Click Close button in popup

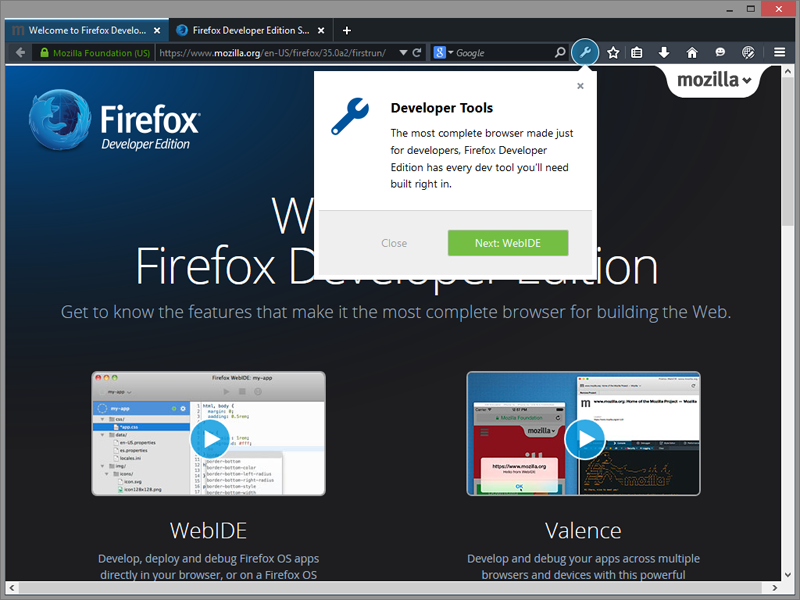(x=394, y=243)
